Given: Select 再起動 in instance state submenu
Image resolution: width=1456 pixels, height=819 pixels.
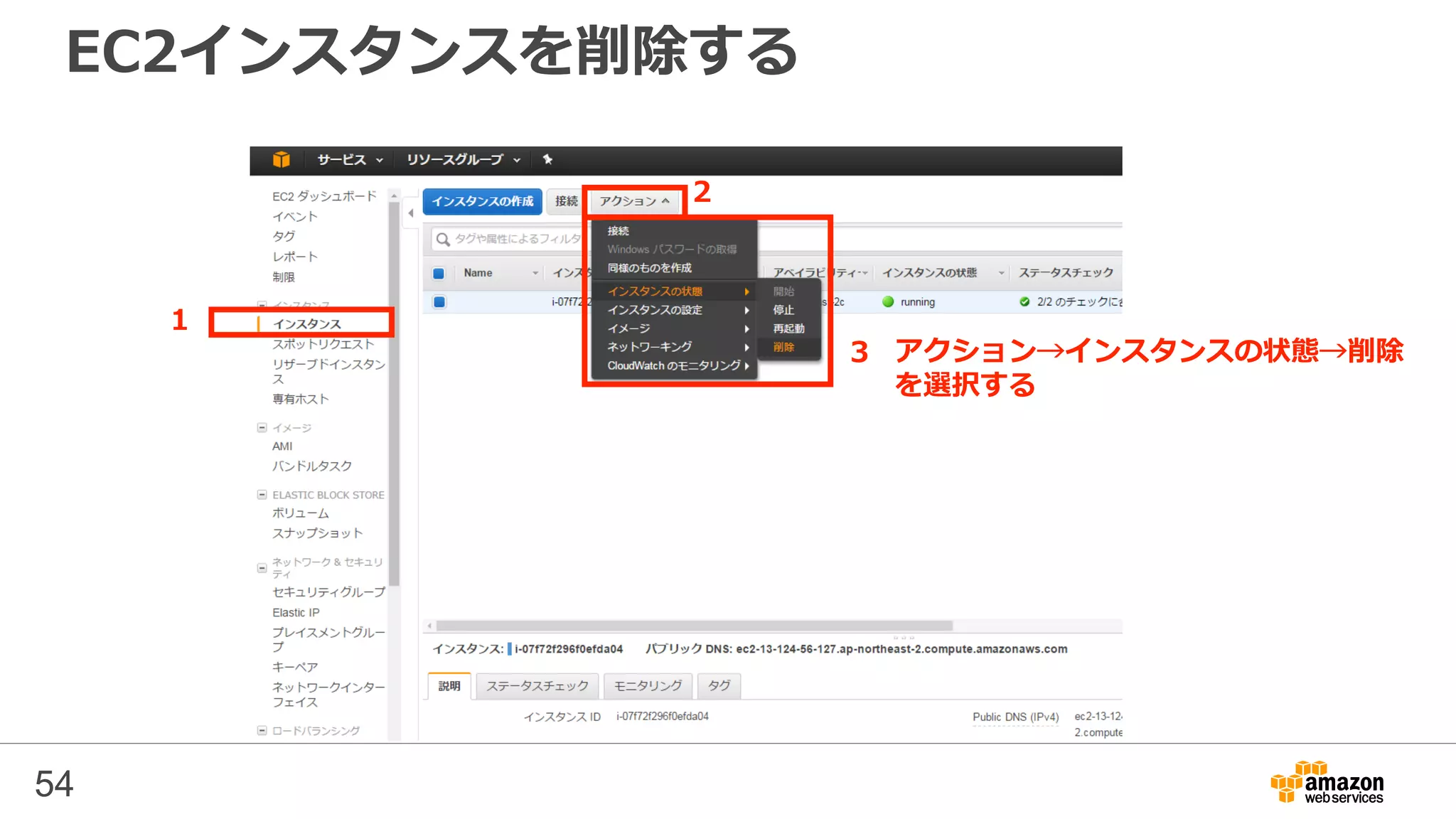Looking at the screenshot, I should tap(788, 328).
